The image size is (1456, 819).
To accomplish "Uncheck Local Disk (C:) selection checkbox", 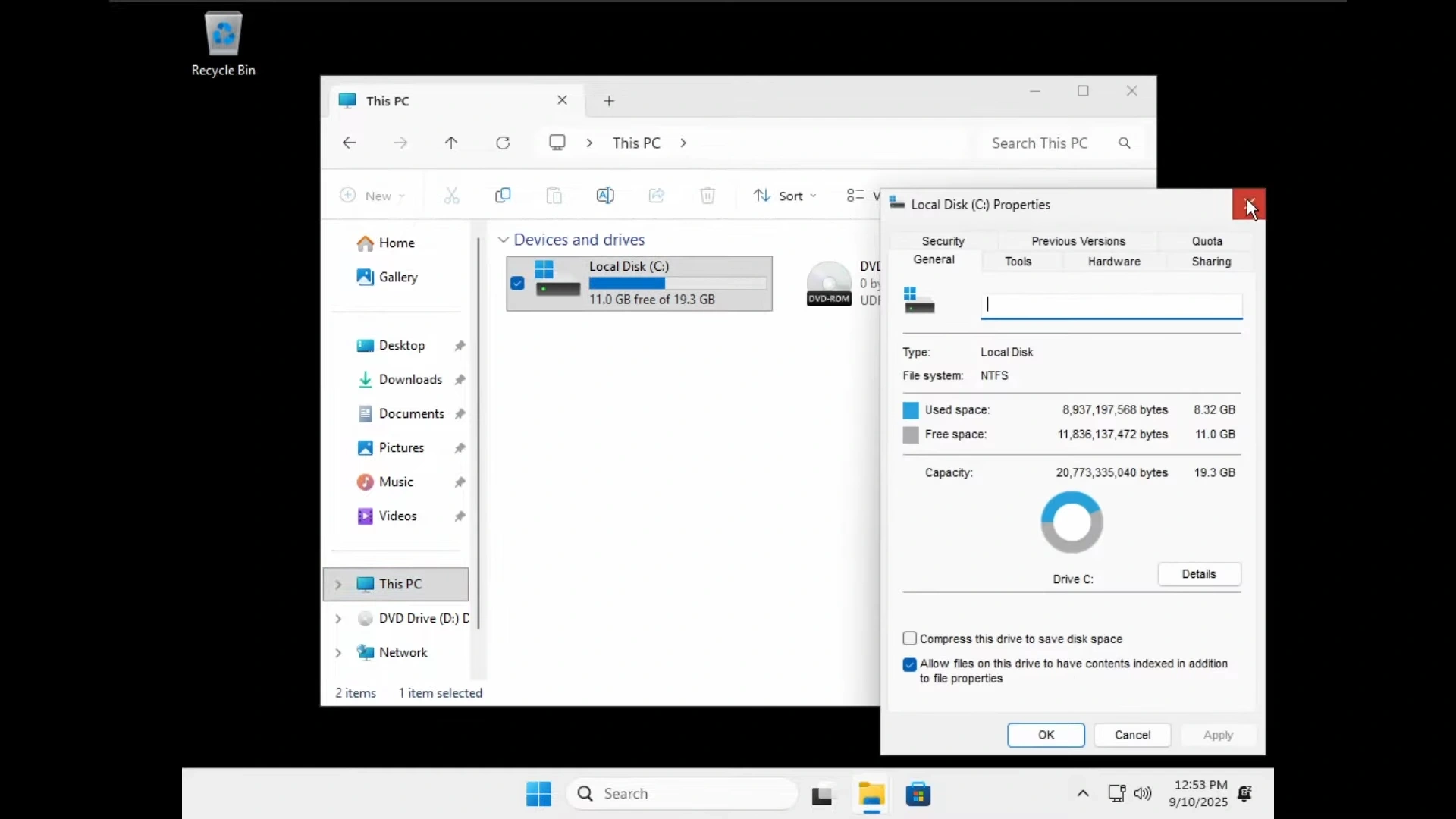I will tap(517, 283).
